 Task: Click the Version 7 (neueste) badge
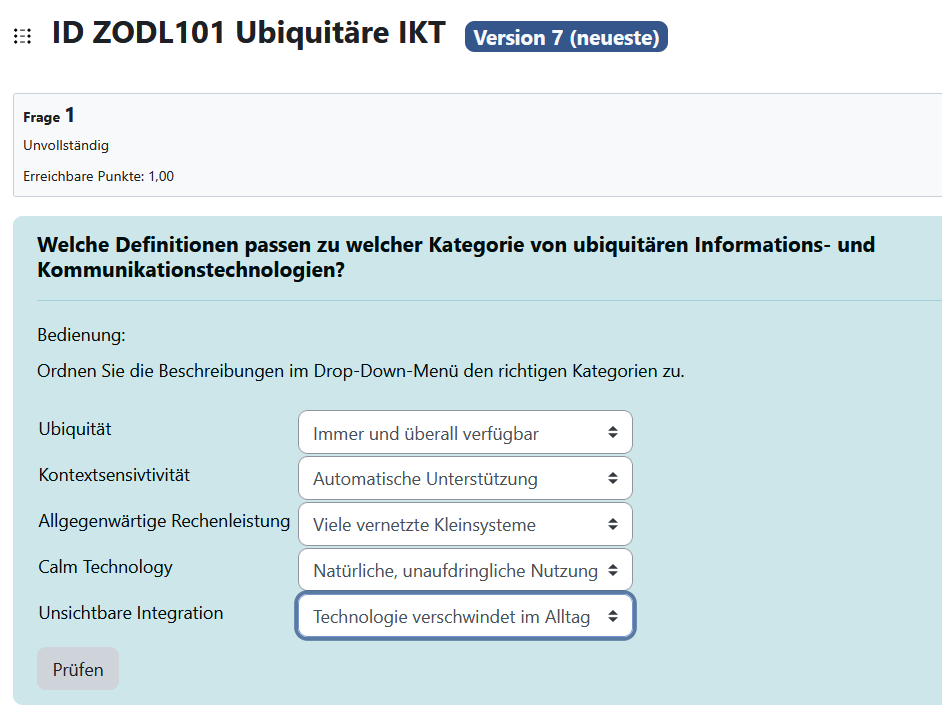click(566, 38)
